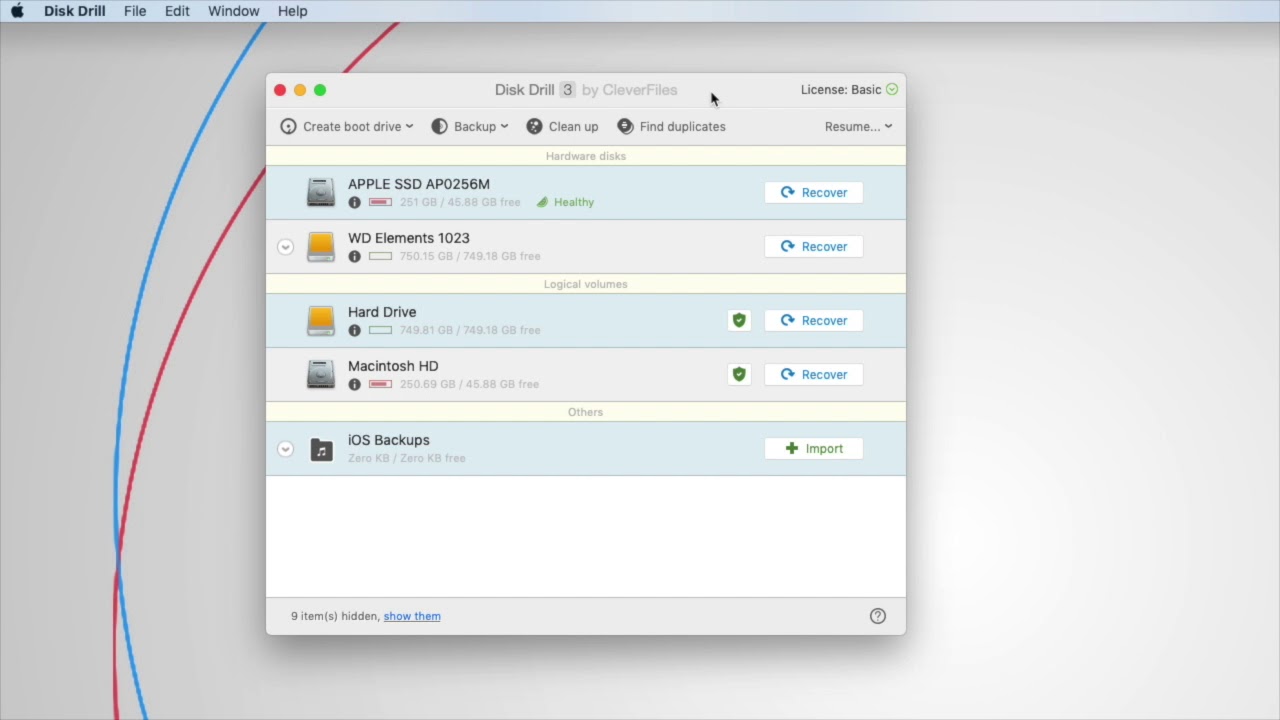Screen dimensions: 1280x720
Task: Recover the Macintosh HD volume
Action: [x=813, y=374]
